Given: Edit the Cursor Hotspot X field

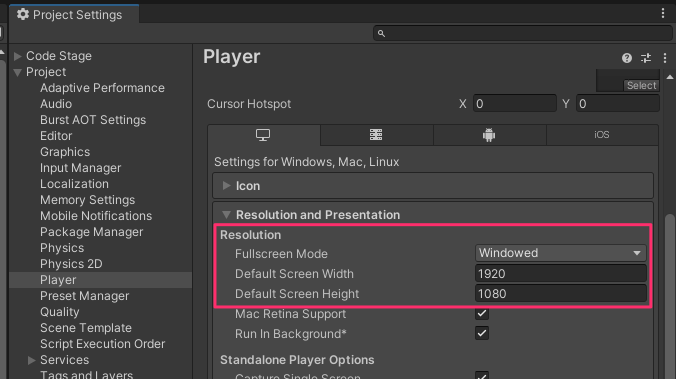Looking at the screenshot, I should pos(515,104).
